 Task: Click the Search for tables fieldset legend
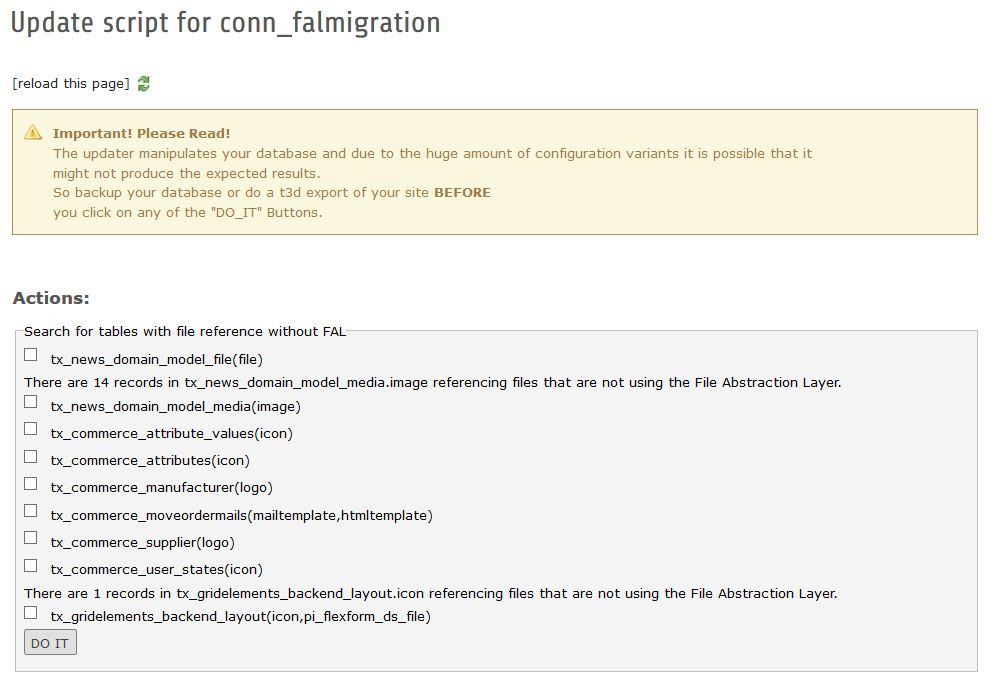[x=185, y=331]
